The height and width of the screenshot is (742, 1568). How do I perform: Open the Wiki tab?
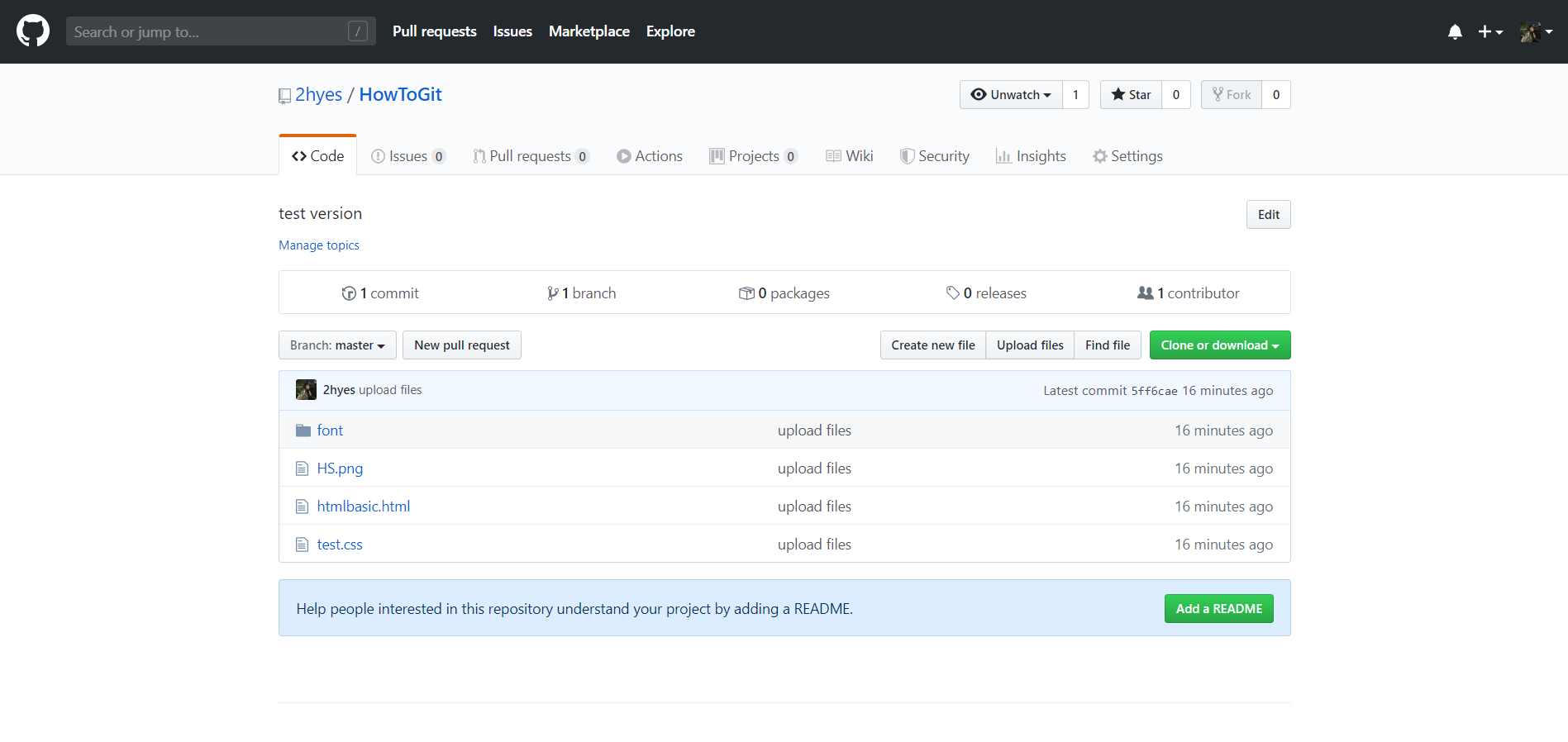849,155
